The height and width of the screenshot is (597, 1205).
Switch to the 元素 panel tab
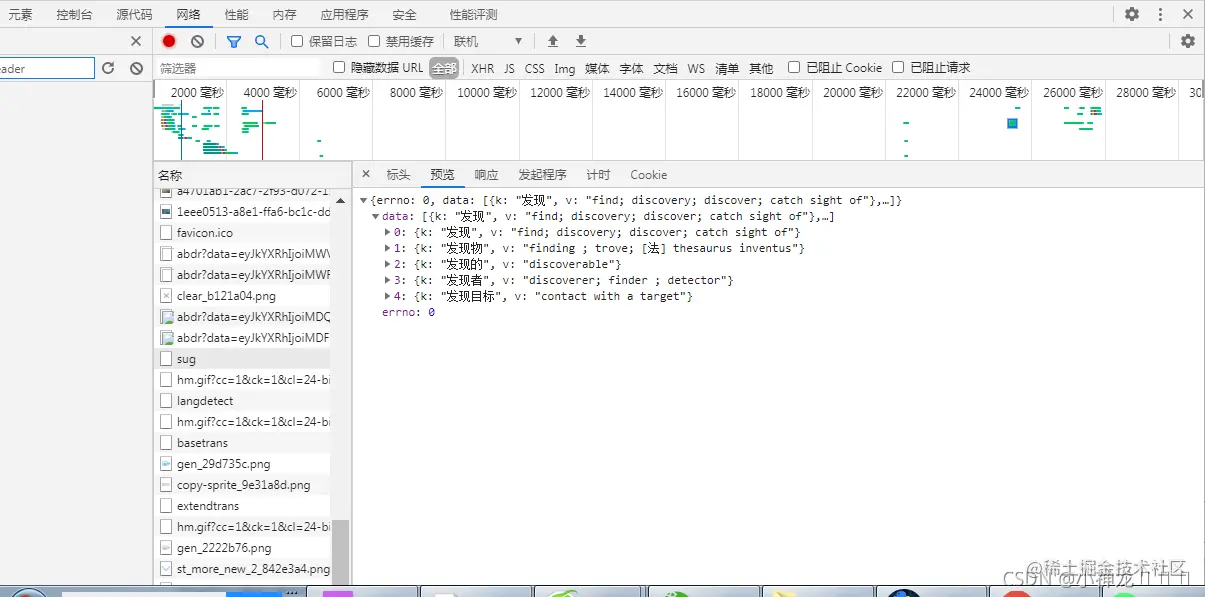tap(20, 14)
